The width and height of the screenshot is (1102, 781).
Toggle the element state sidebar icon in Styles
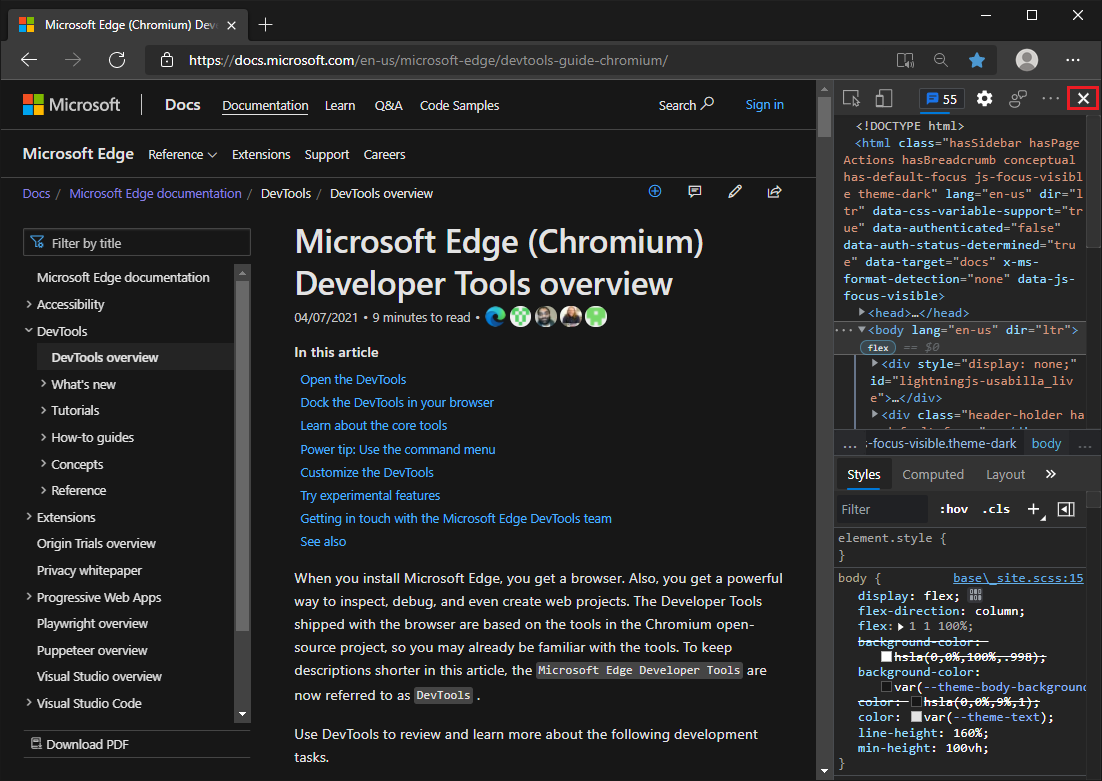coord(1065,508)
